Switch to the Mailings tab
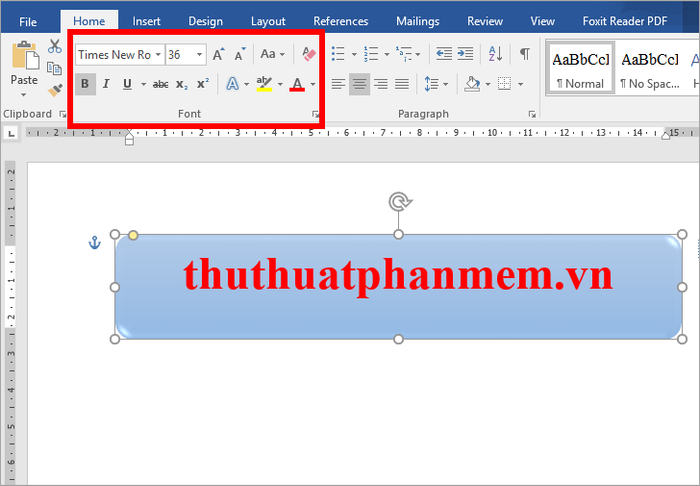The height and width of the screenshot is (486, 700). coord(418,21)
